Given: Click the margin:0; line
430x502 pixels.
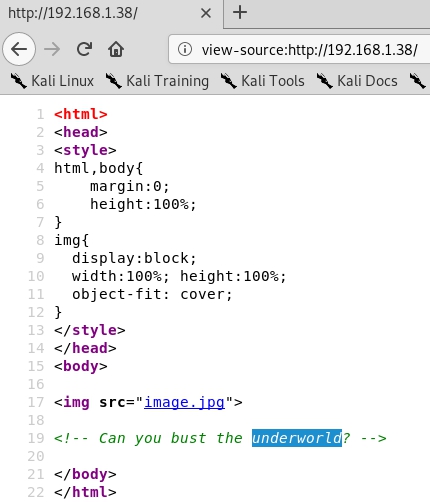Looking at the screenshot, I should pos(129,186).
